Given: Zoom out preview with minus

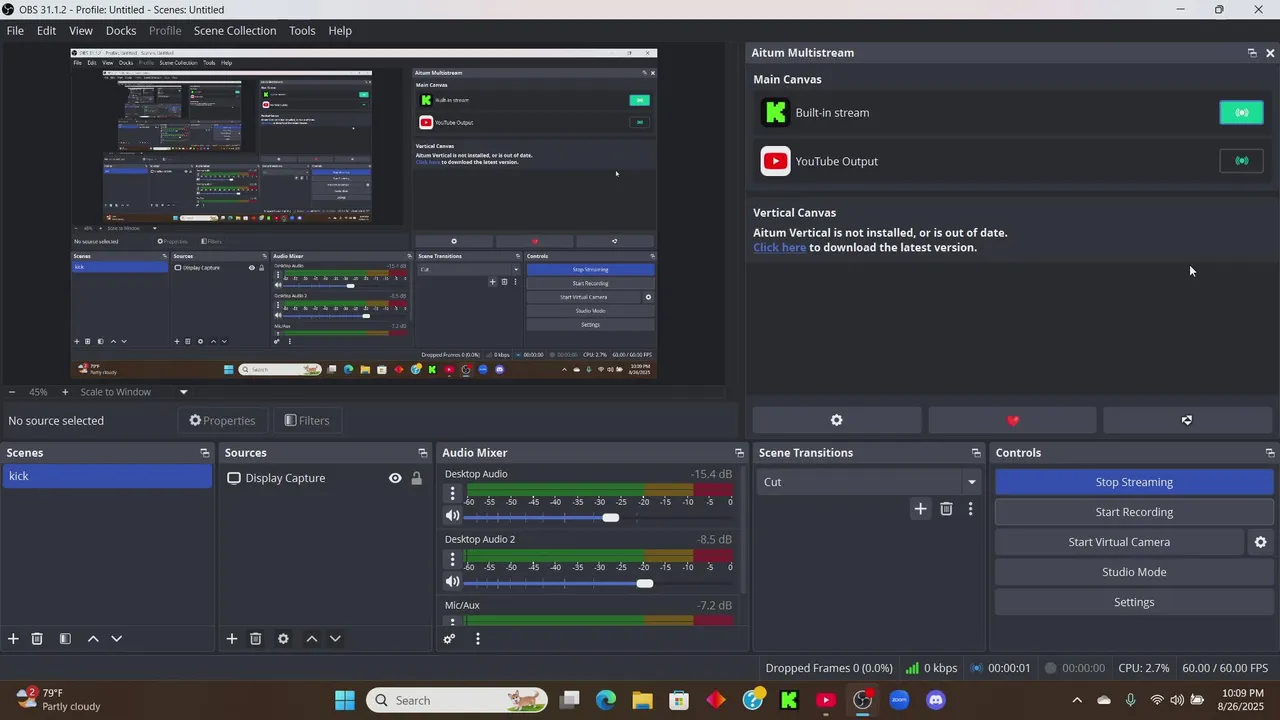Looking at the screenshot, I should coord(12,392).
